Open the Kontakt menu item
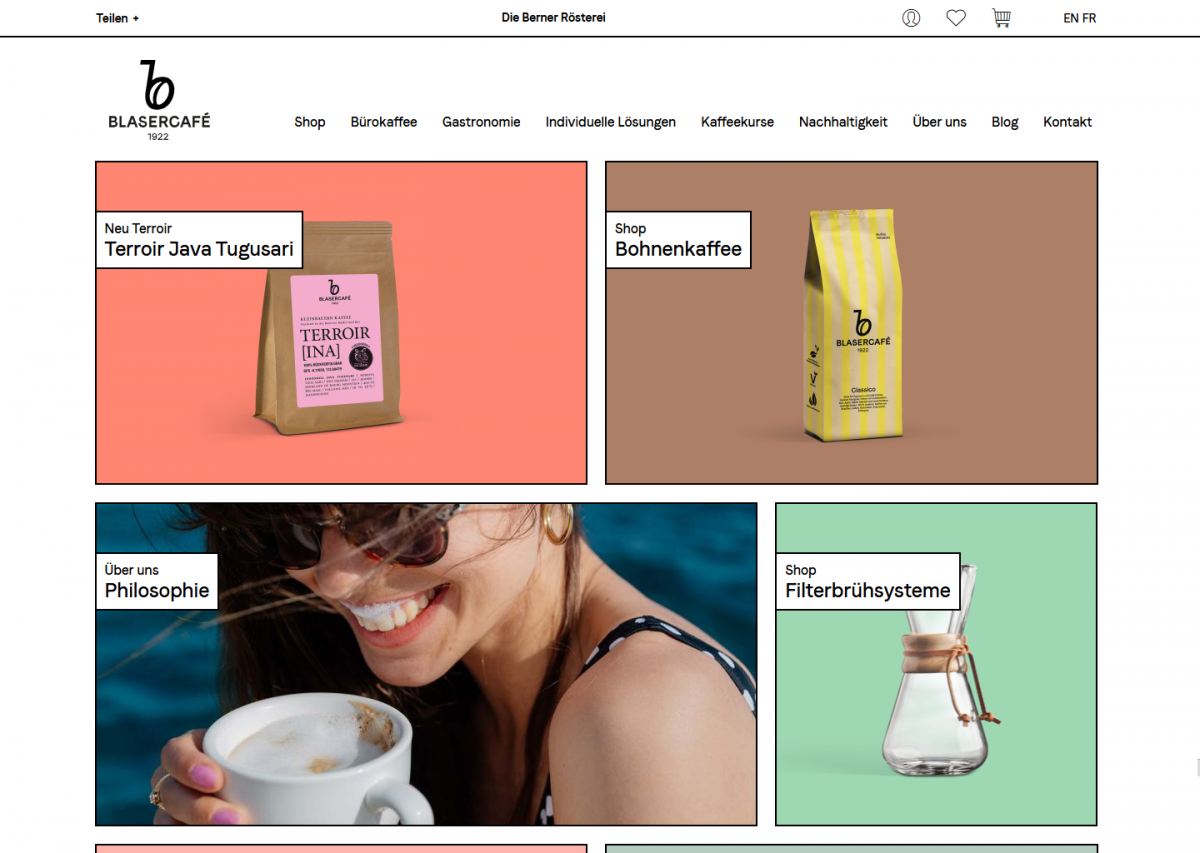 pos(1068,122)
